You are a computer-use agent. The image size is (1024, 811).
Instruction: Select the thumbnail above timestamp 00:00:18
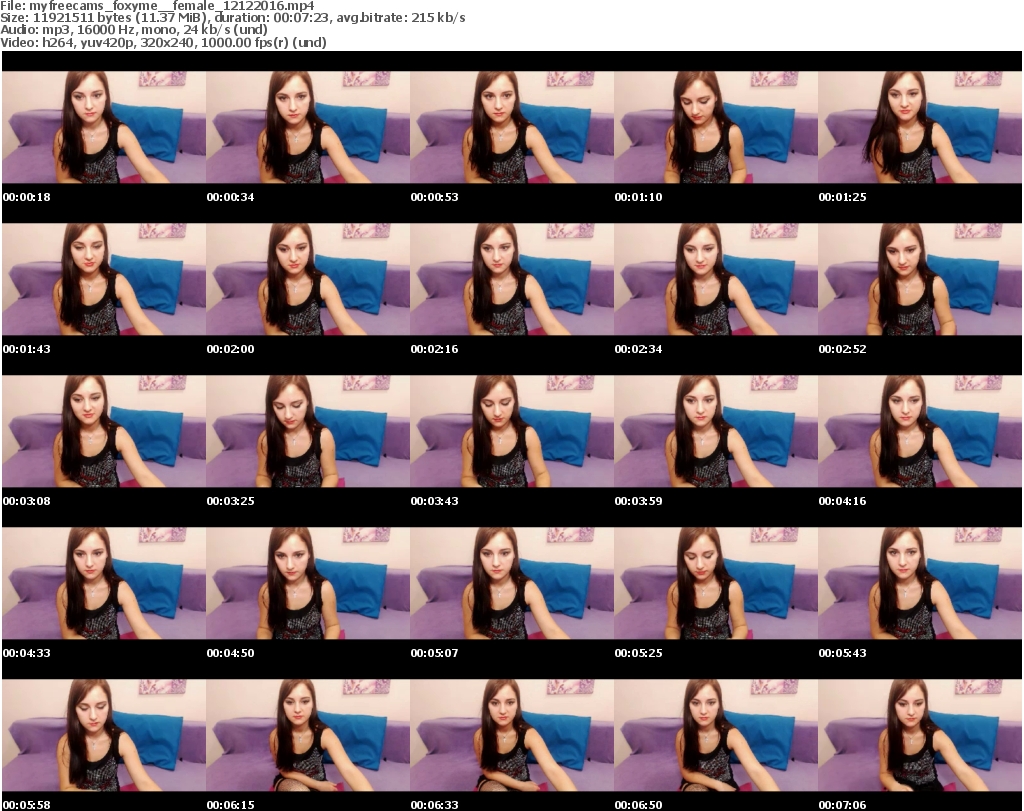click(x=104, y=127)
